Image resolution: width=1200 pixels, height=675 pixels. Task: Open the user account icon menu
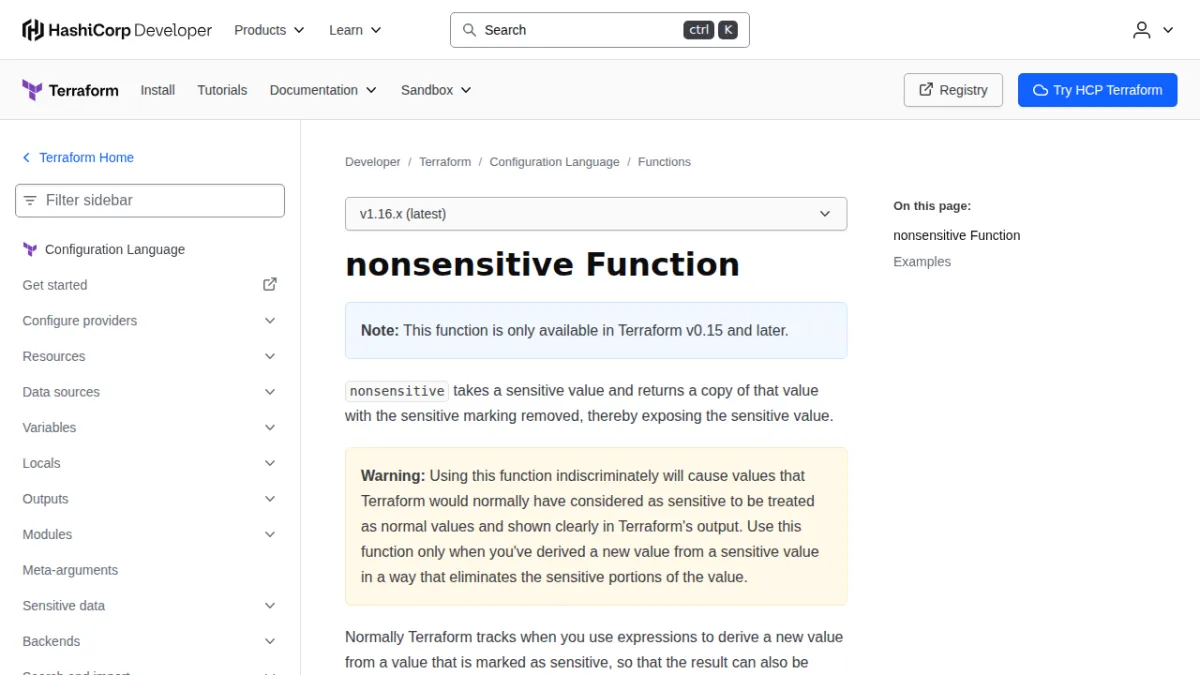point(1153,30)
